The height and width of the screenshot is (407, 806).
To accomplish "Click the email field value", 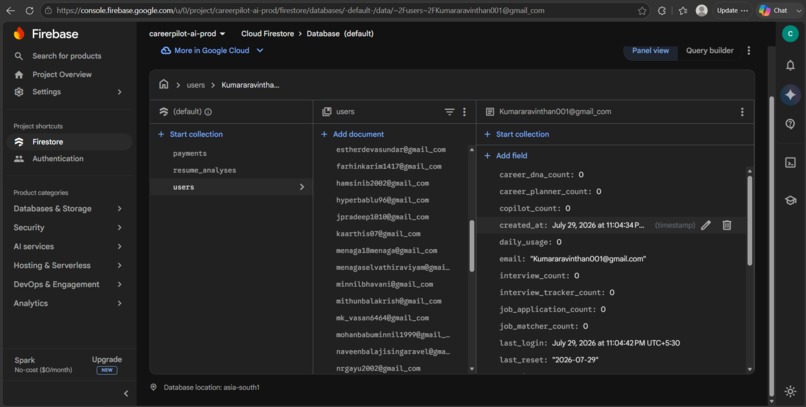I will 588,259.
